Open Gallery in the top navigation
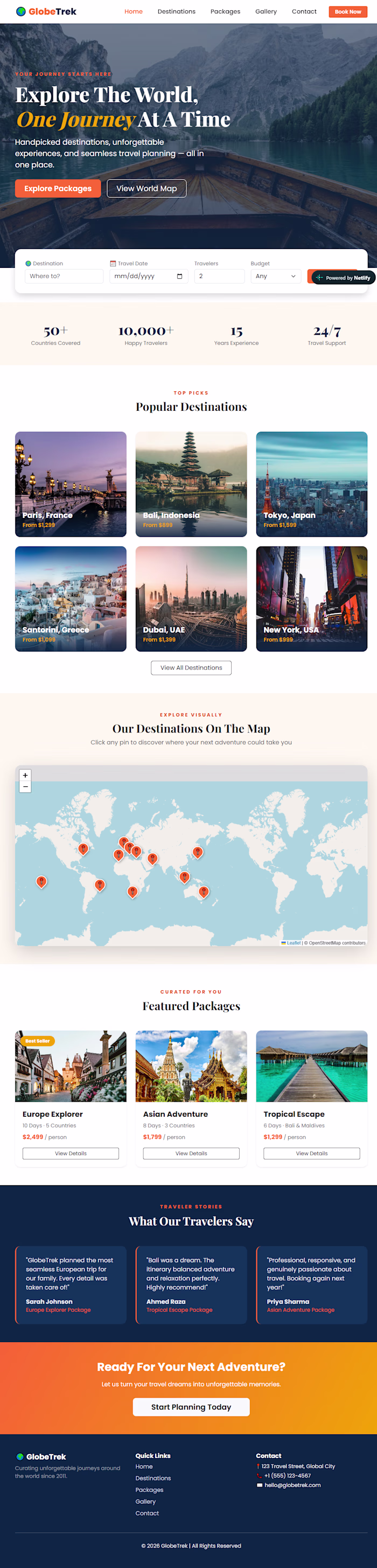The image size is (377, 1568). (x=266, y=11)
